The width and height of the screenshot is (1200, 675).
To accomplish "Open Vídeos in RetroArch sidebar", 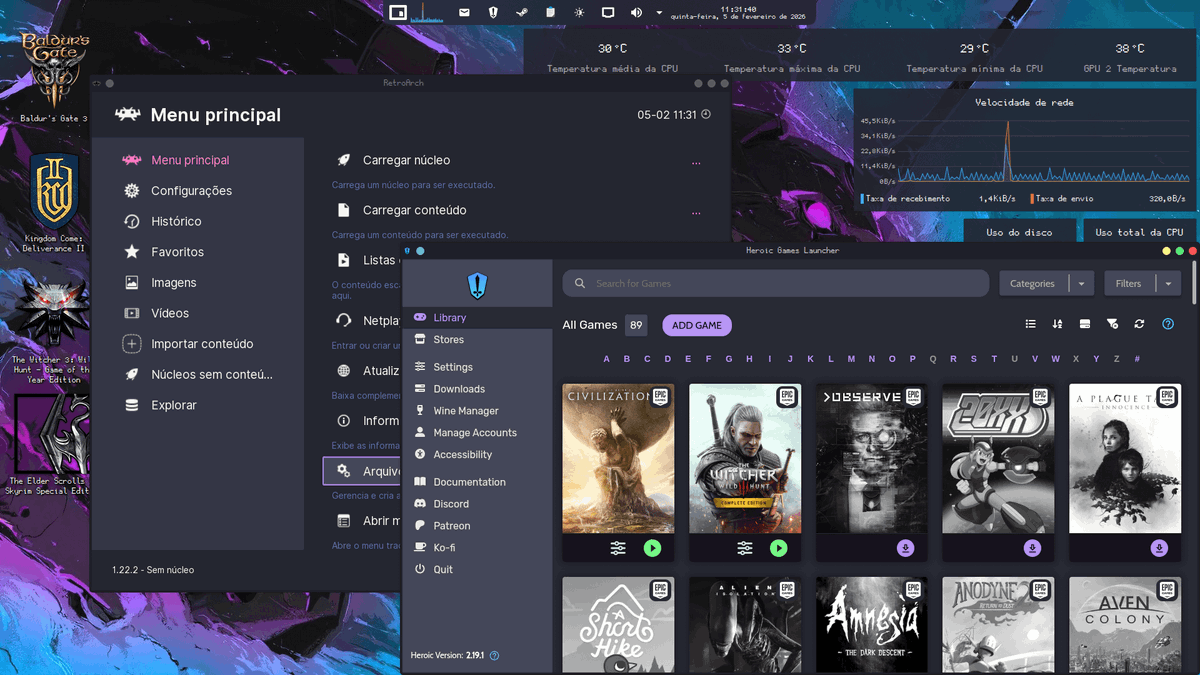I will [x=197, y=313].
